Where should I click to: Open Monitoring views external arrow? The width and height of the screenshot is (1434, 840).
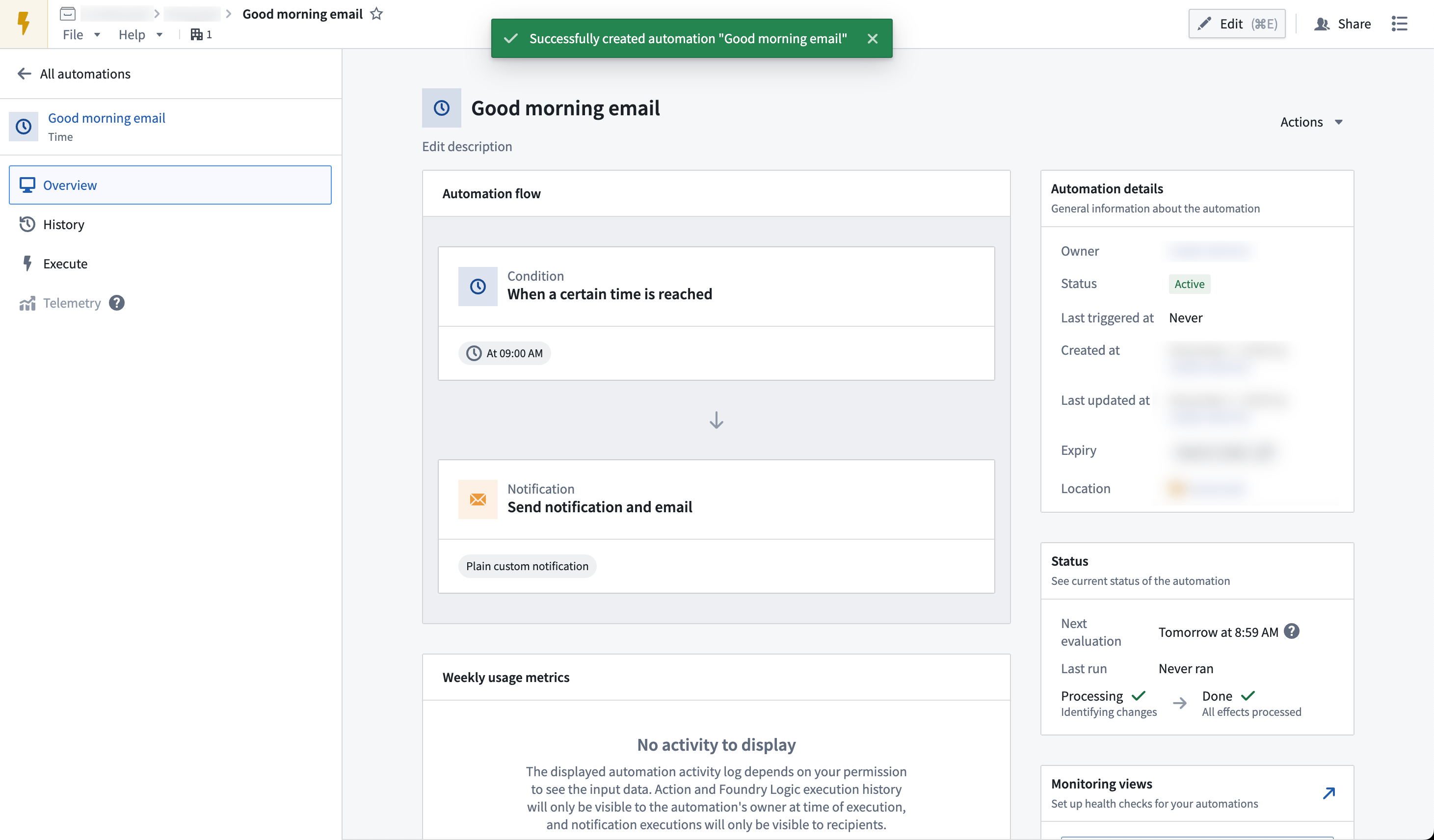(1328, 793)
